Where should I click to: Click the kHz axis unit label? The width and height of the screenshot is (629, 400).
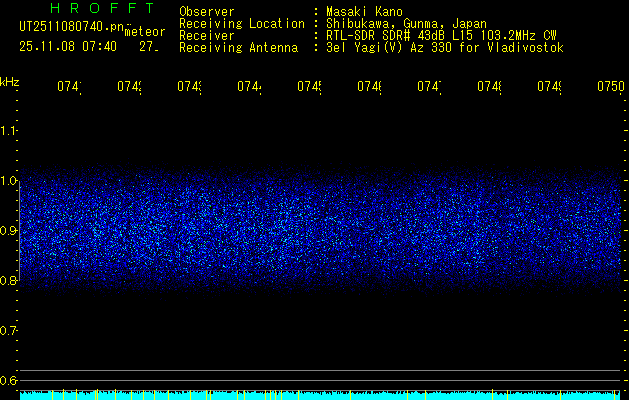pyautogui.click(x=9, y=80)
